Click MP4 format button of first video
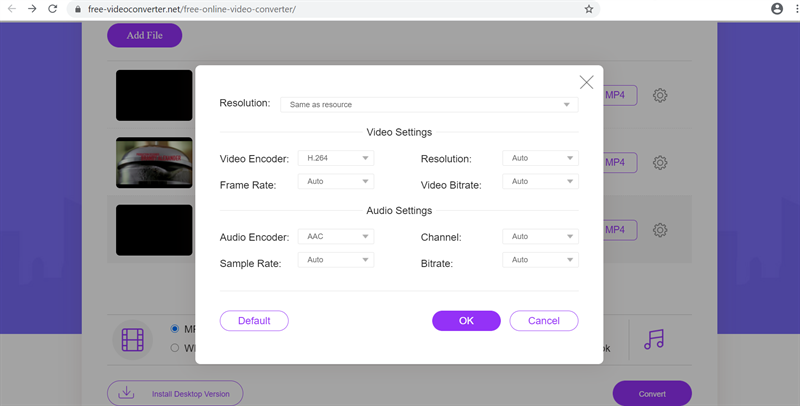This screenshot has height=406, width=800. (x=620, y=95)
